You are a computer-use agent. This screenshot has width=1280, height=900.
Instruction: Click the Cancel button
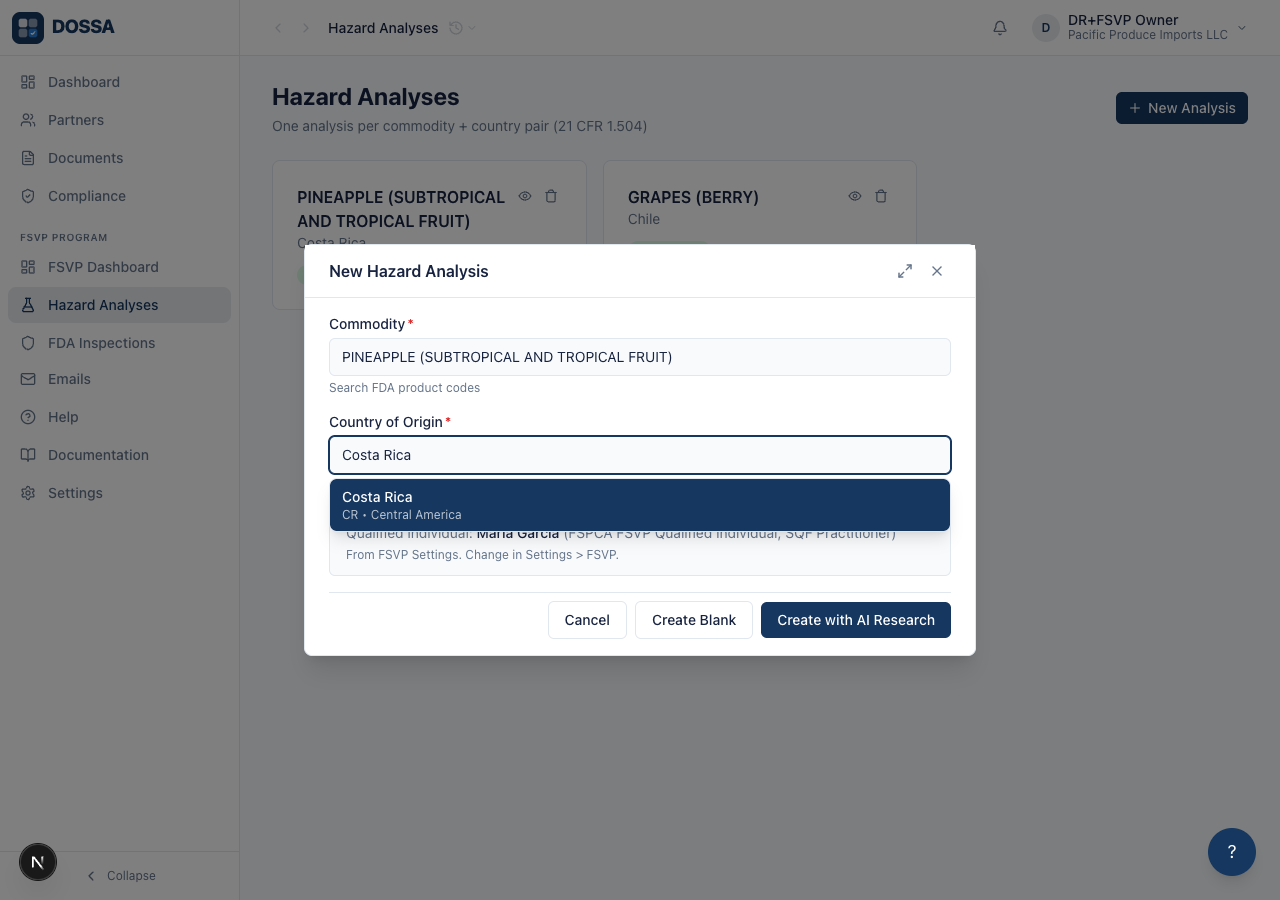coord(587,620)
